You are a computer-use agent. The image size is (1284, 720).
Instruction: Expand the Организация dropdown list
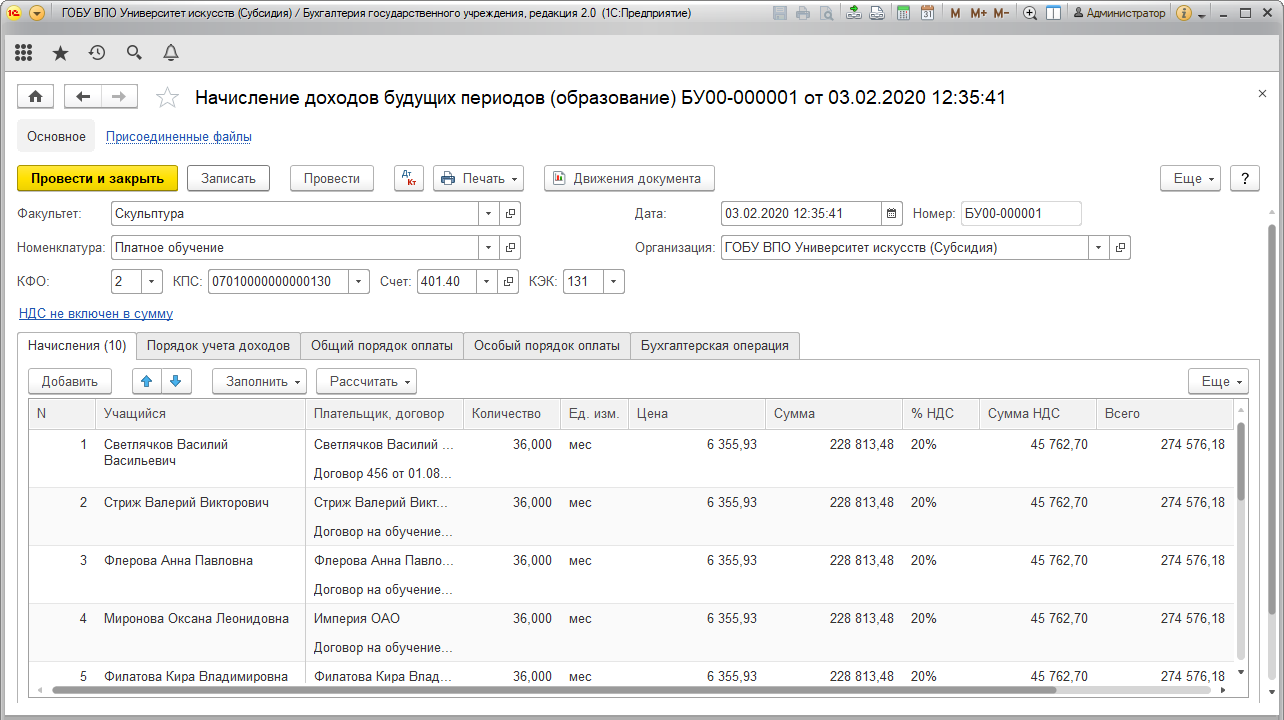[1099, 247]
